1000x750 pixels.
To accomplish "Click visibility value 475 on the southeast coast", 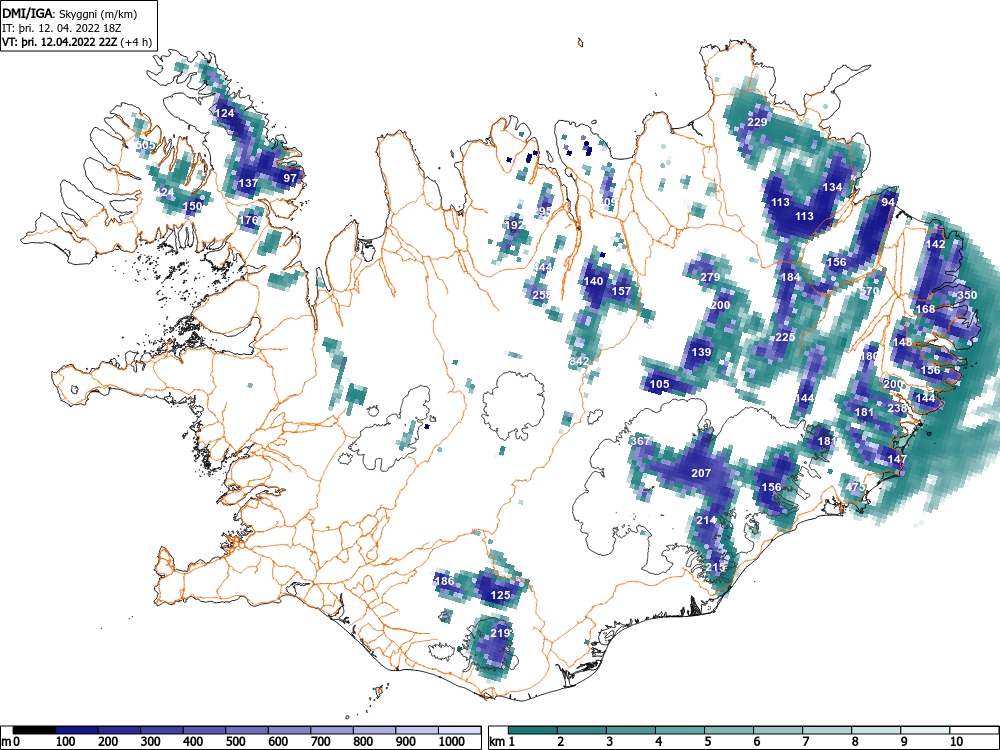I will click(x=855, y=487).
